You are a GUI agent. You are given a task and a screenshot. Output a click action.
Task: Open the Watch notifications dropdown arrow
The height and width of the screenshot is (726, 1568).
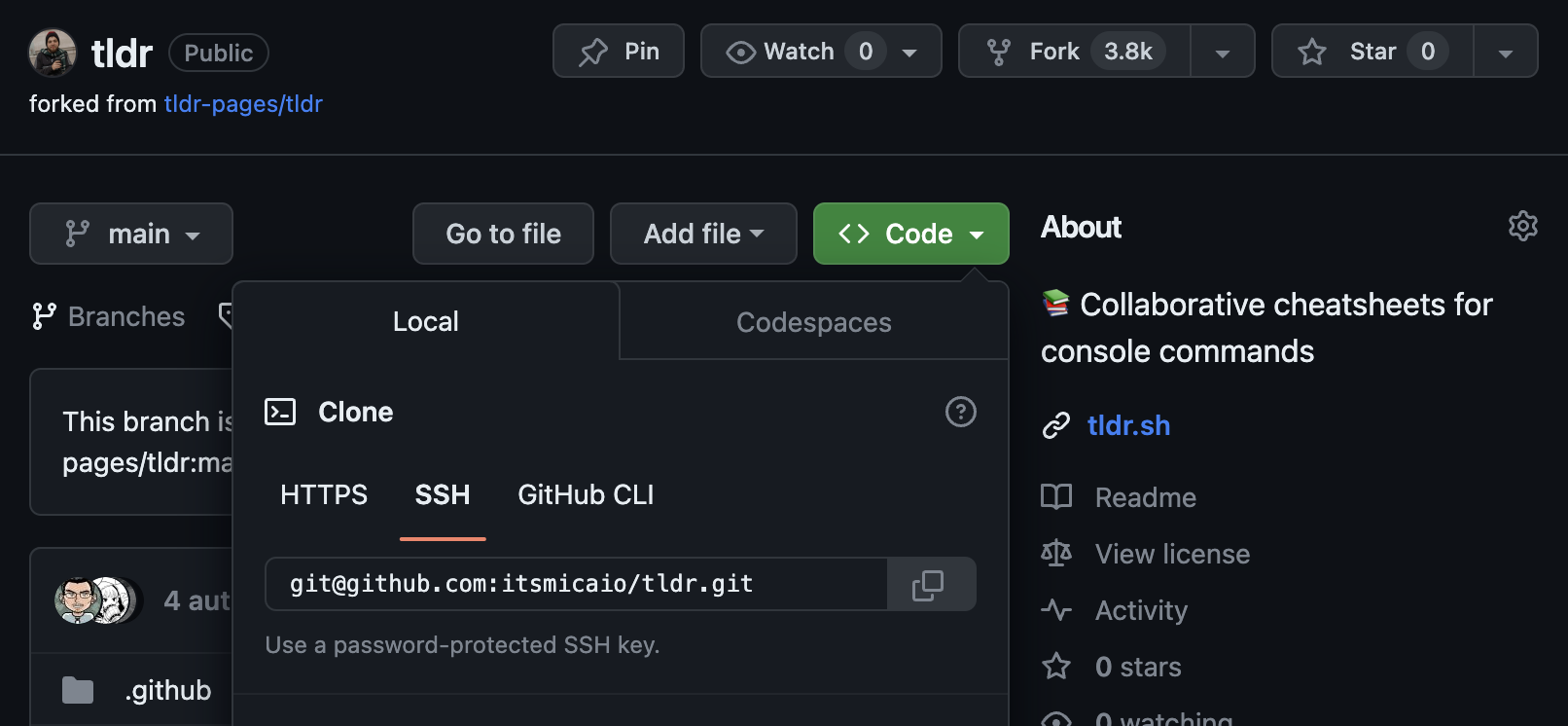coord(910,52)
